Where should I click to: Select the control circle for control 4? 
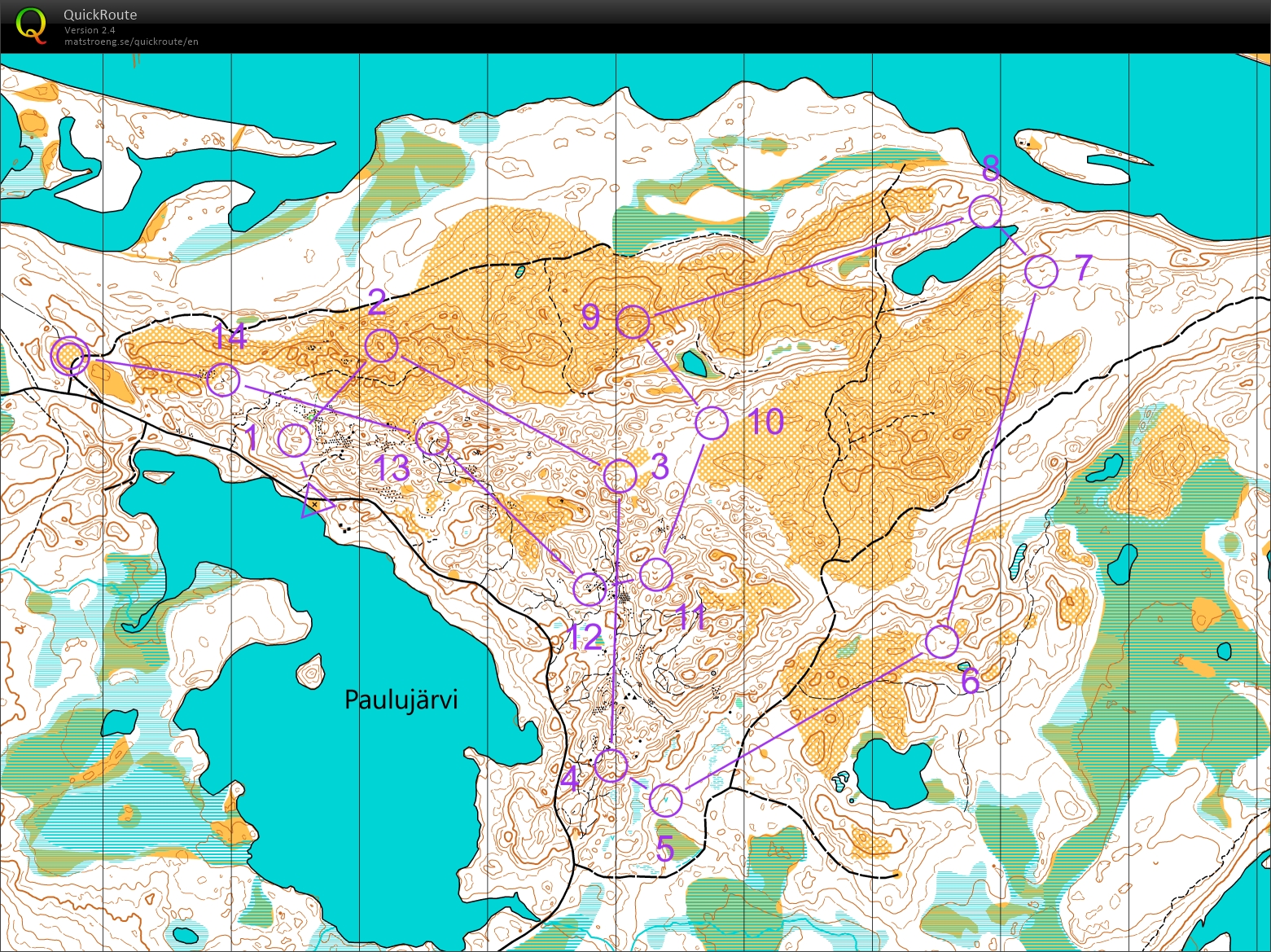click(611, 766)
